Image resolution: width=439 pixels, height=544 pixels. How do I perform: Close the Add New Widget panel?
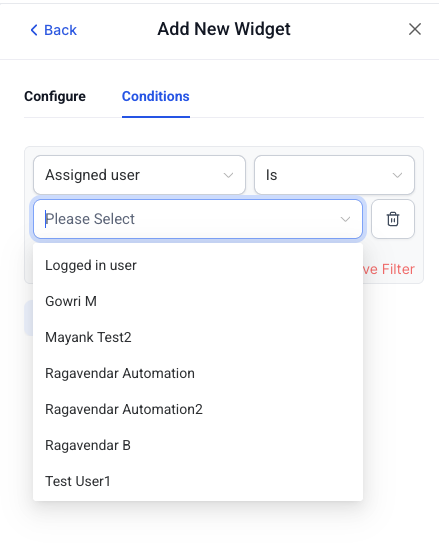[415, 29]
